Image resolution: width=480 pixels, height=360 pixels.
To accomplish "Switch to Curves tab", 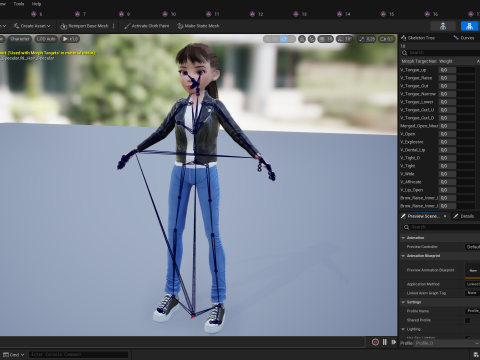I will click(464, 38).
